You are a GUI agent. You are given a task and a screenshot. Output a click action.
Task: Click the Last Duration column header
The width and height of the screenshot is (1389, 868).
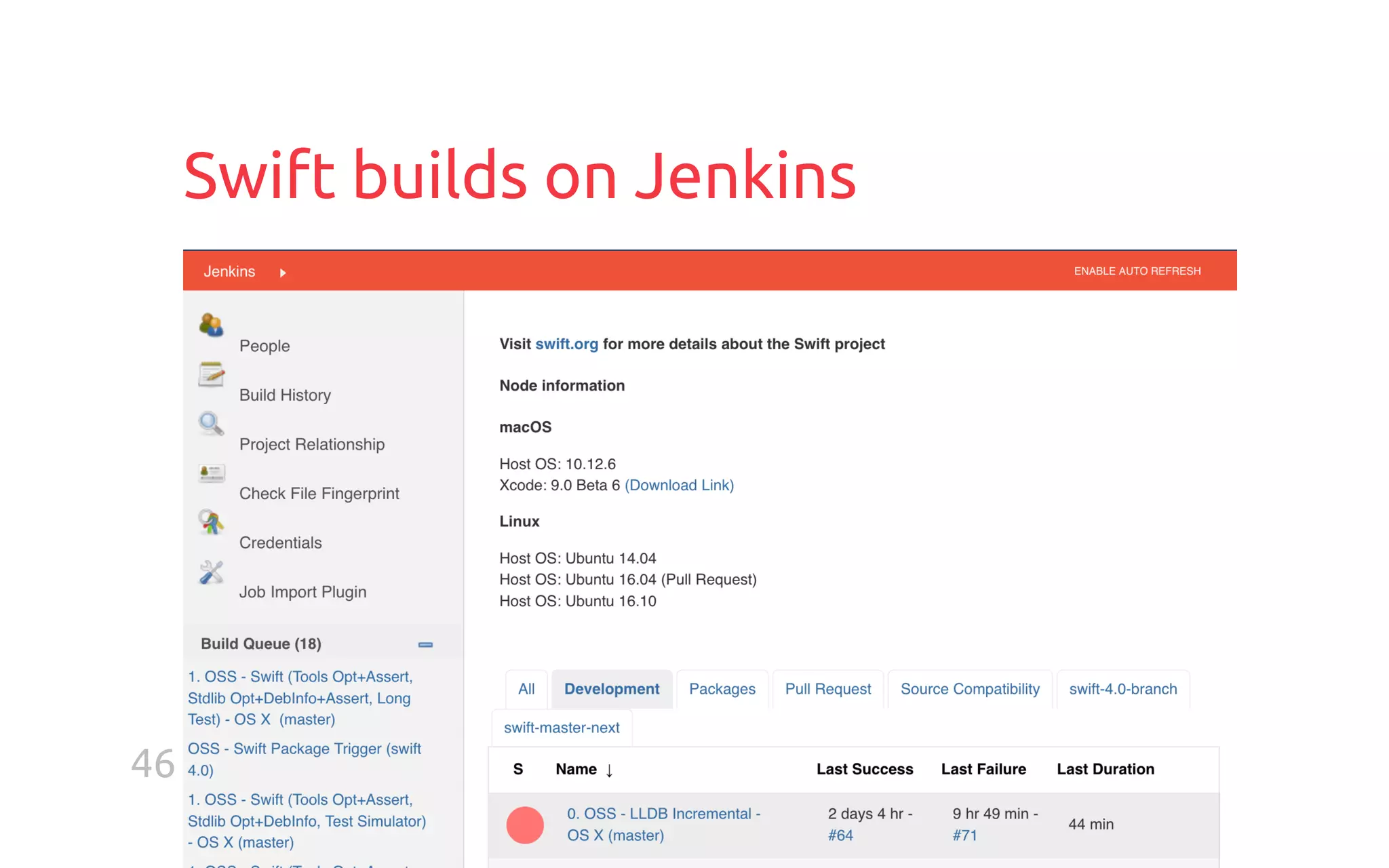[x=1106, y=769]
